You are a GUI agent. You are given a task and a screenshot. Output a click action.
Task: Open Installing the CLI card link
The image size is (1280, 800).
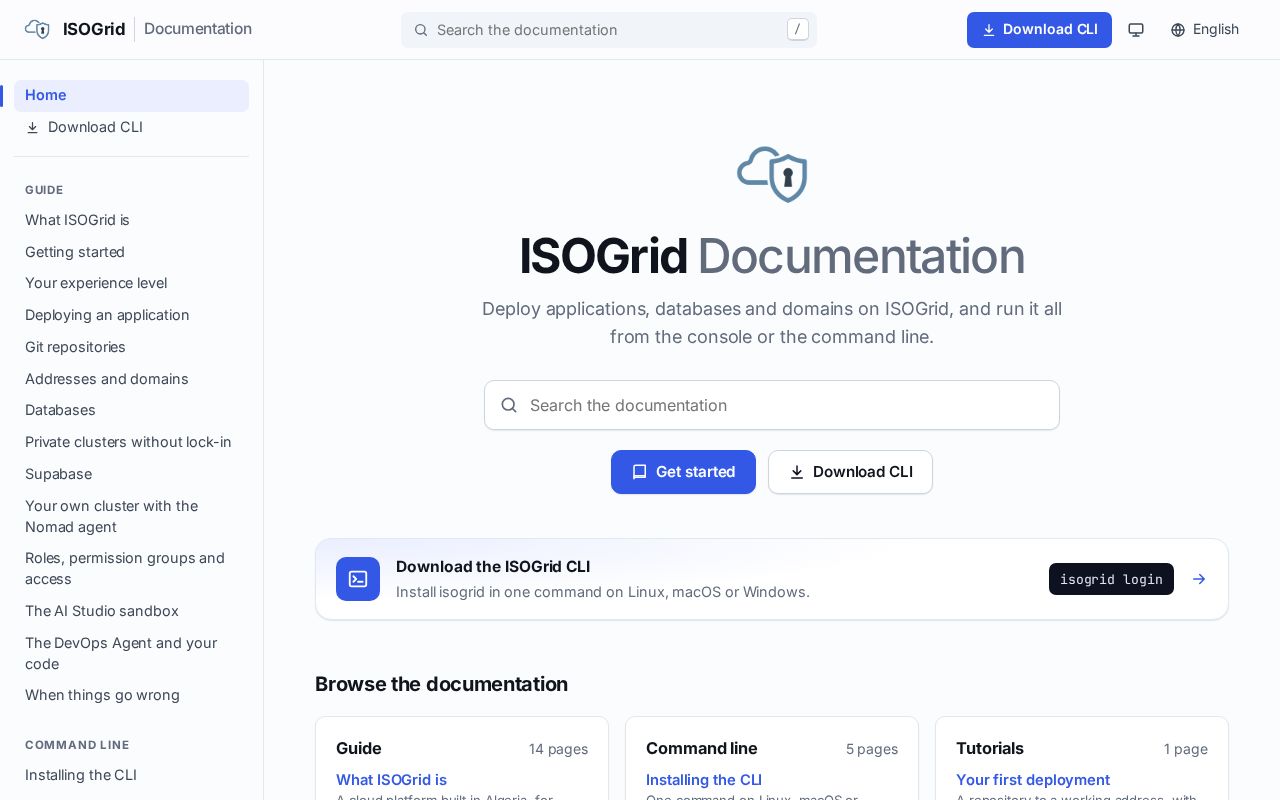tap(704, 780)
